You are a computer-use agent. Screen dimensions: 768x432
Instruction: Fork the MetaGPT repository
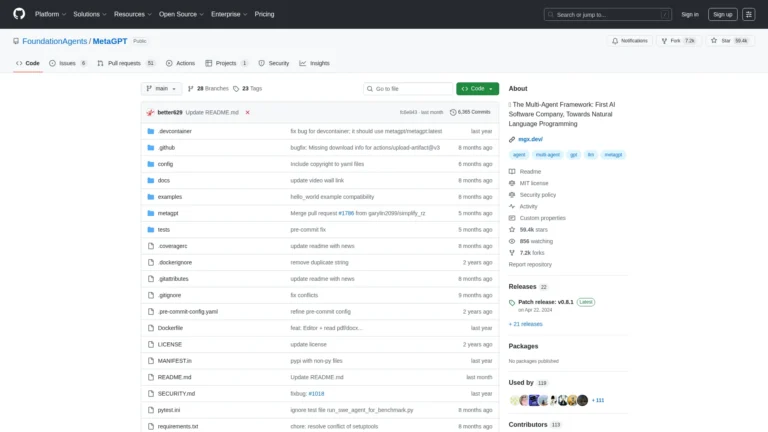(675, 41)
